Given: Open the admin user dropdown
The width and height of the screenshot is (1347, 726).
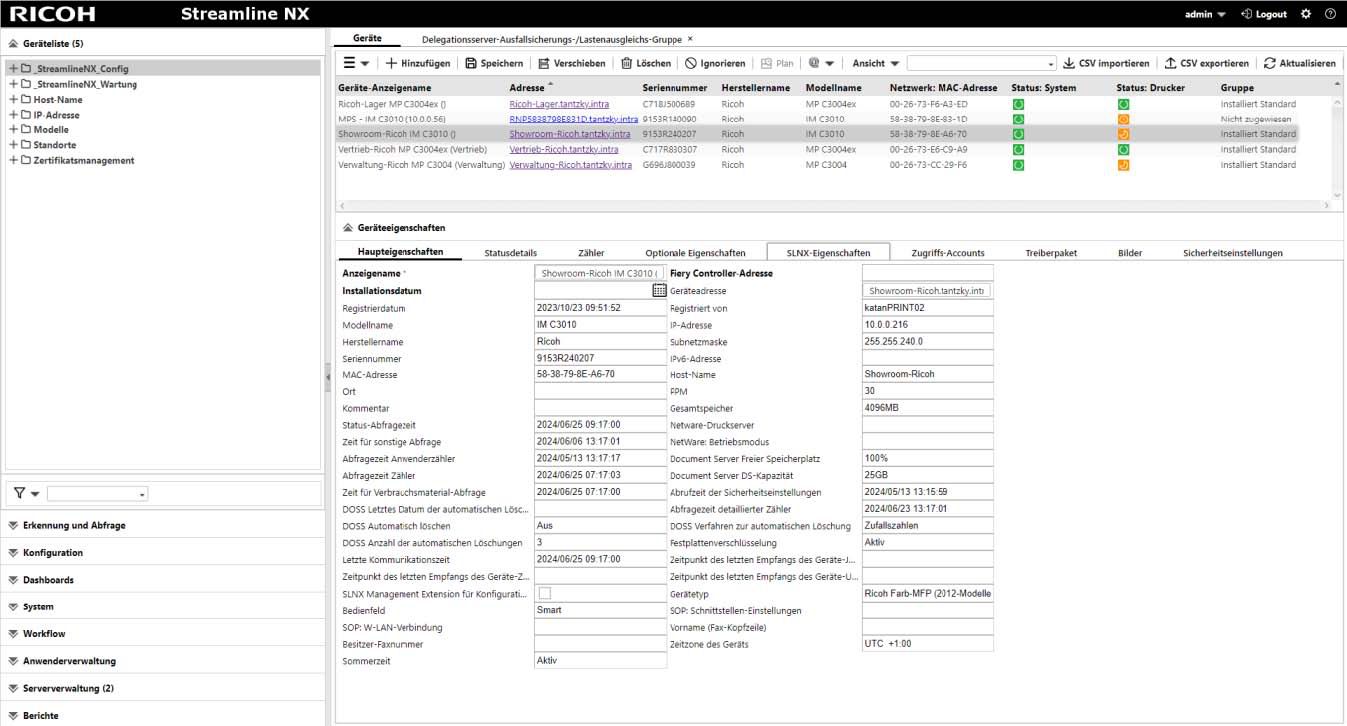Looking at the screenshot, I should [1205, 14].
